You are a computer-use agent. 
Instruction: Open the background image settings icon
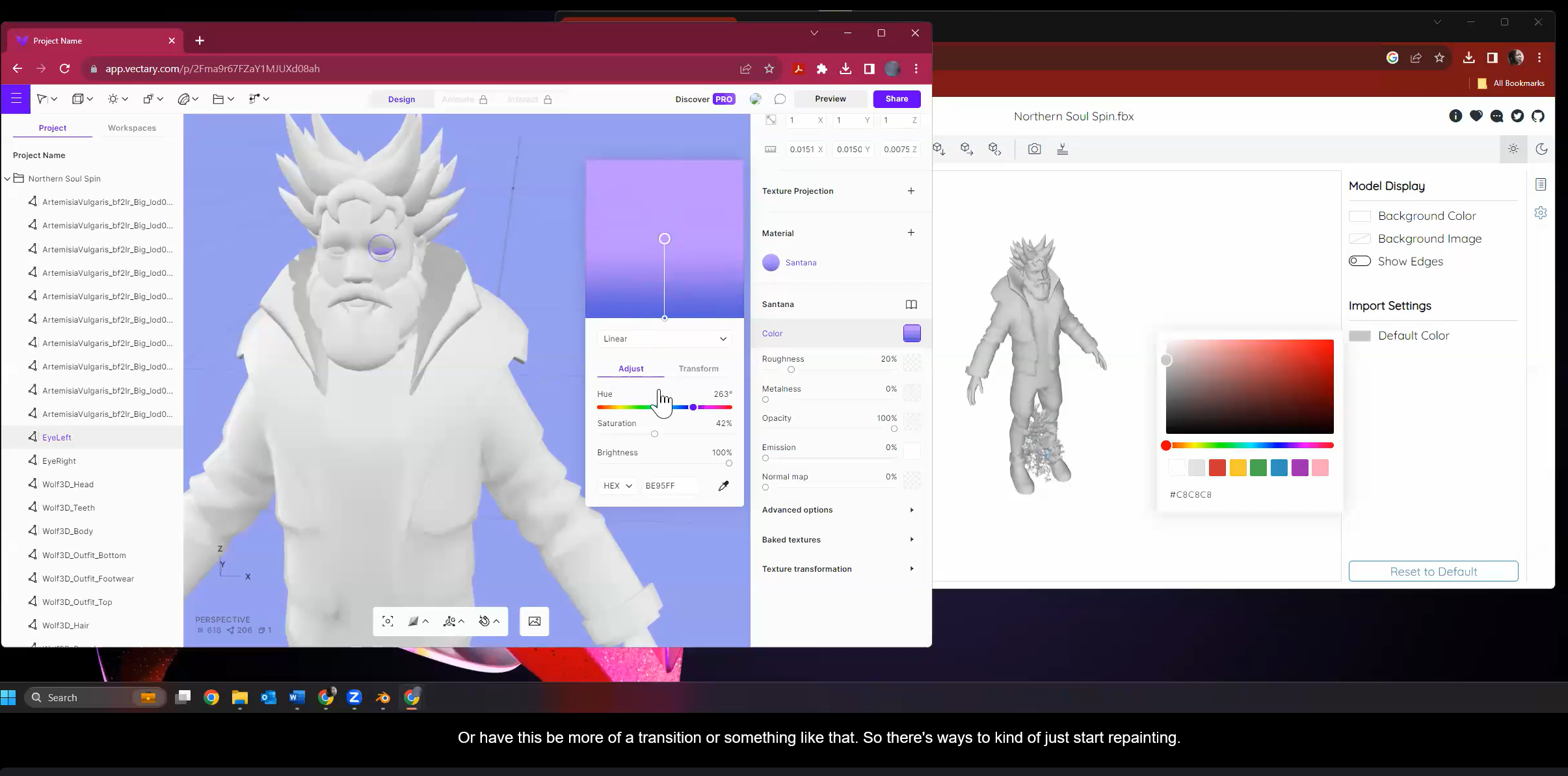[x=534, y=621]
